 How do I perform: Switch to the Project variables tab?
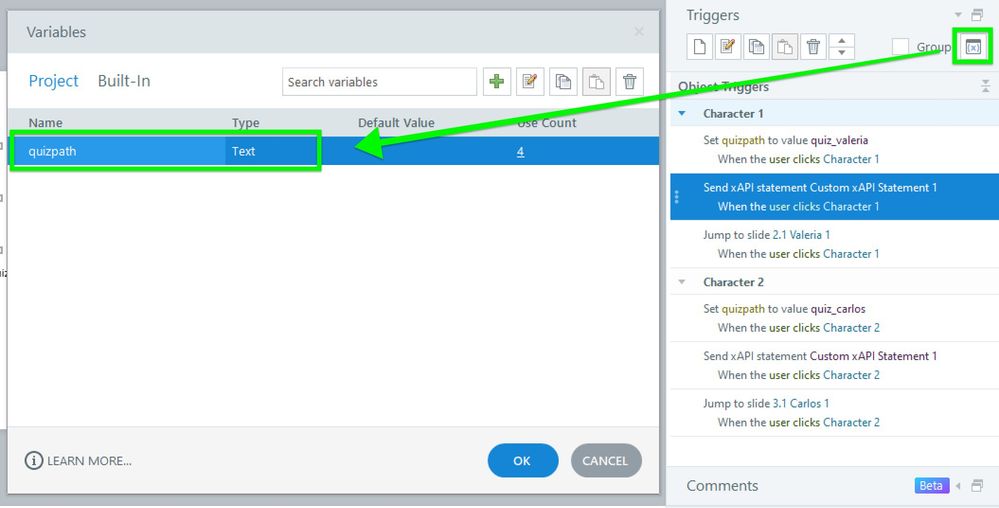54,81
